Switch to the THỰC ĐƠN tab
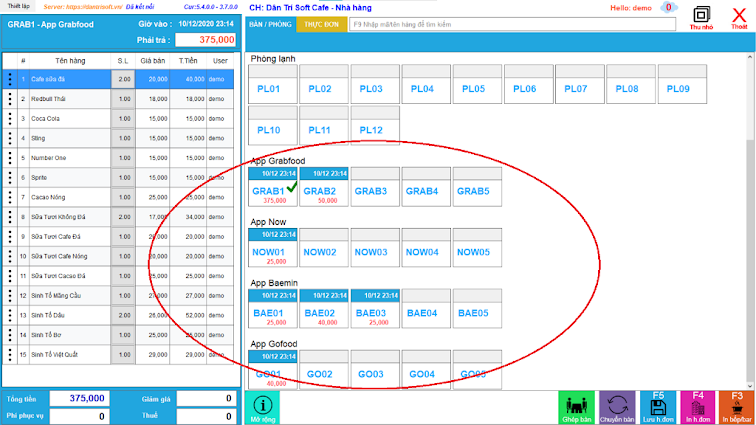The width and height of the screenshot is (756, 425). coord(322,24)
